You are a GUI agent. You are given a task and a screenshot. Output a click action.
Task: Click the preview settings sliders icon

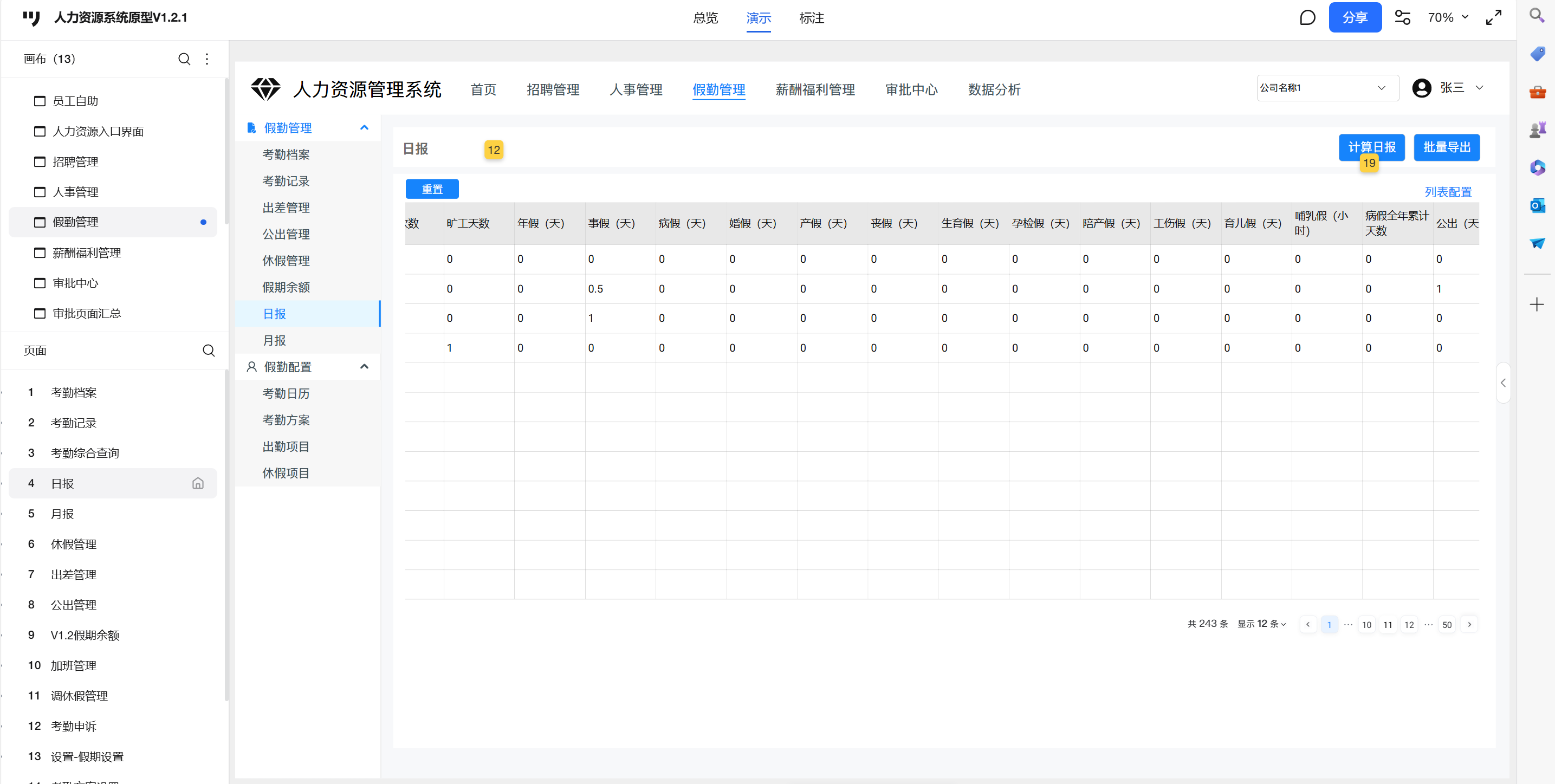coord(1402,17)
